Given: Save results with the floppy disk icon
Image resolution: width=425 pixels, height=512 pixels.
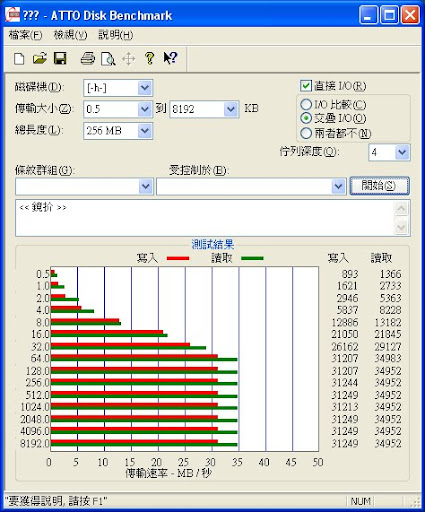Looking at the screenshot, I should 60,59.
